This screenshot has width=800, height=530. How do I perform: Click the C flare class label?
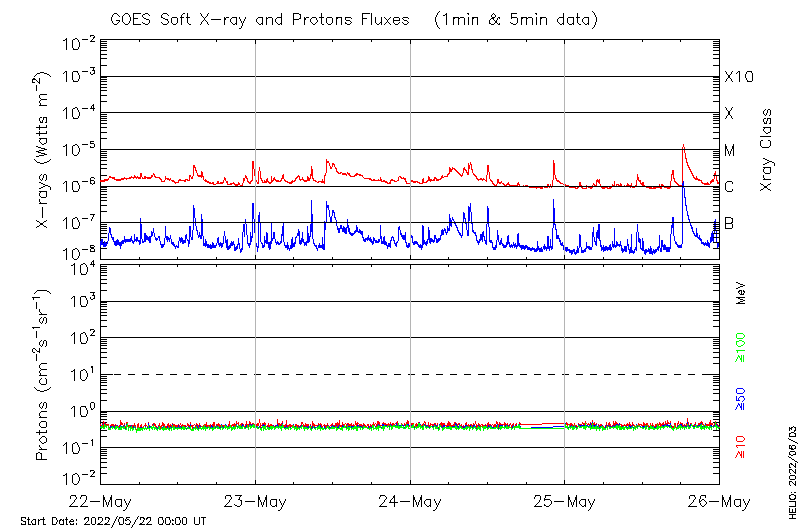(x=729, y=187)
